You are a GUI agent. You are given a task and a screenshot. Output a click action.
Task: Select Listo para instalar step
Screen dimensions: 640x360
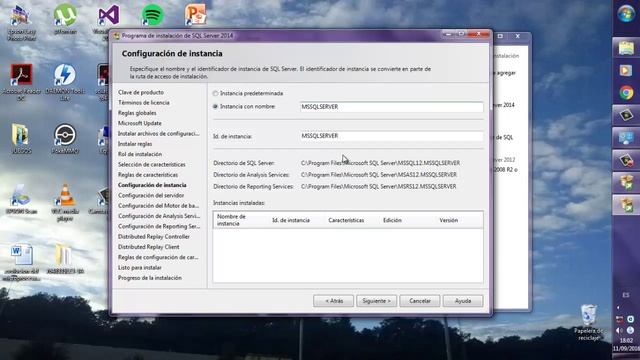pyautogui.click(x=140, y=268)
